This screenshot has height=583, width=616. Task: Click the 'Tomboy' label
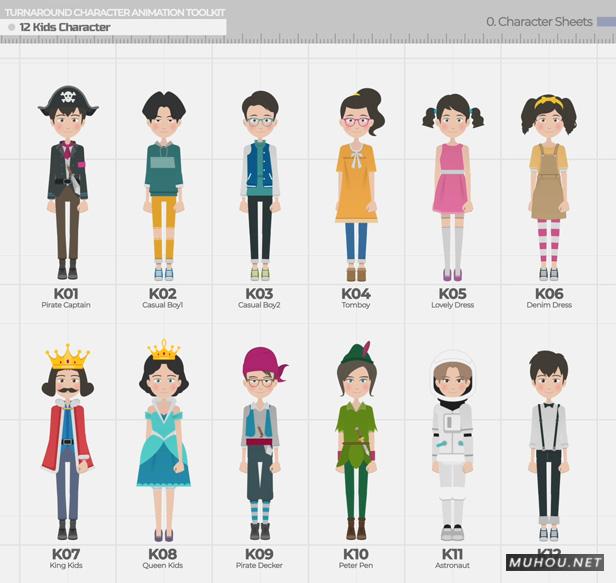coord(356,305)
